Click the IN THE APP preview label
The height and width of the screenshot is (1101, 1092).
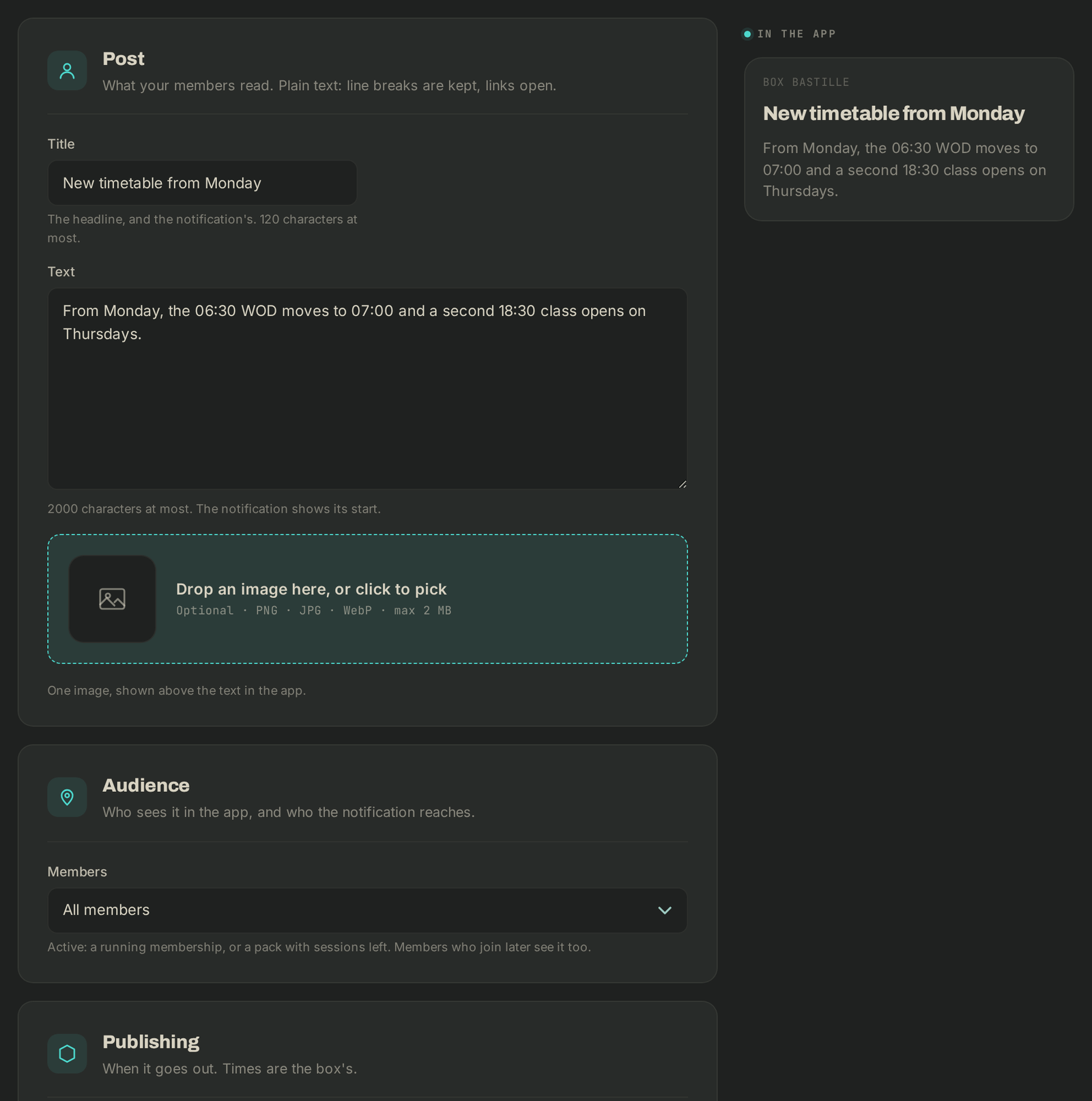[796, 34]
